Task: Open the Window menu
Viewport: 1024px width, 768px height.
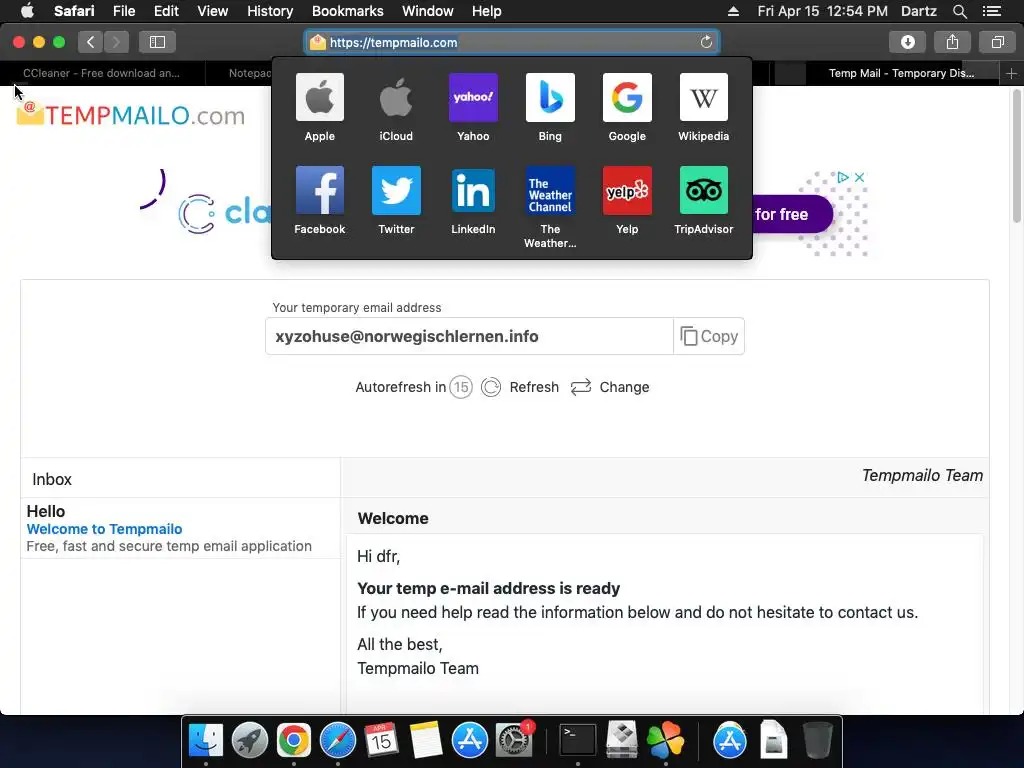Action: pos(427,11)
